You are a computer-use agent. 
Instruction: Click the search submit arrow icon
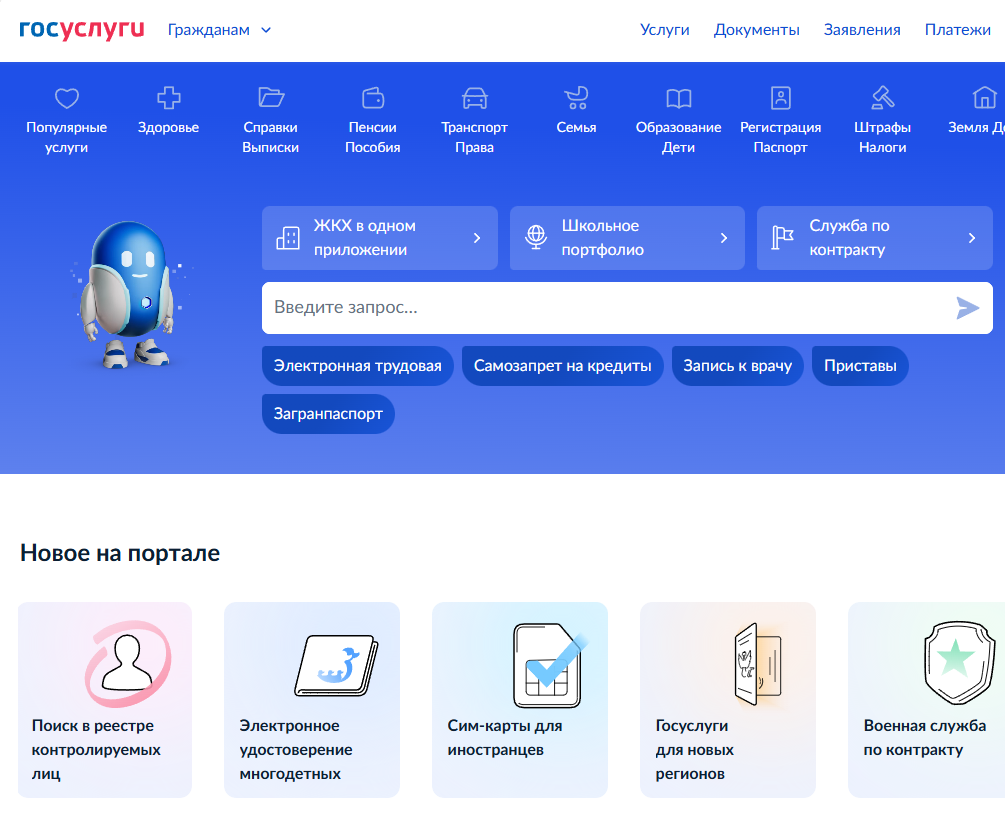pos(966,308)
